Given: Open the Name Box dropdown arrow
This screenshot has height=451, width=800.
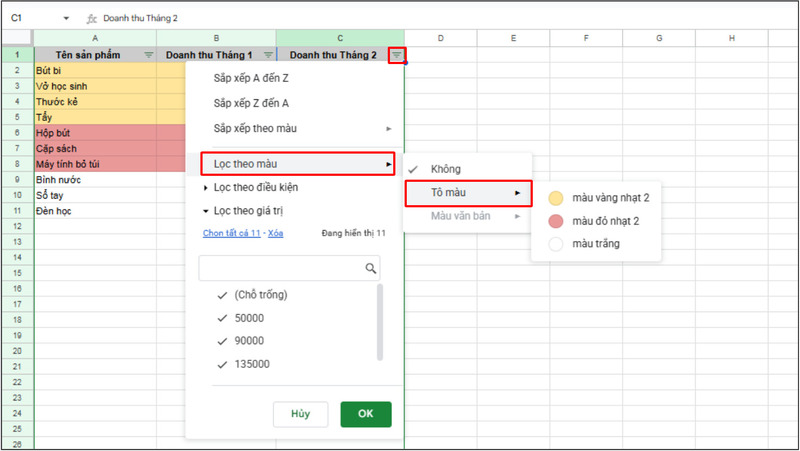Looking at the screenshot, I should point(66,18).
